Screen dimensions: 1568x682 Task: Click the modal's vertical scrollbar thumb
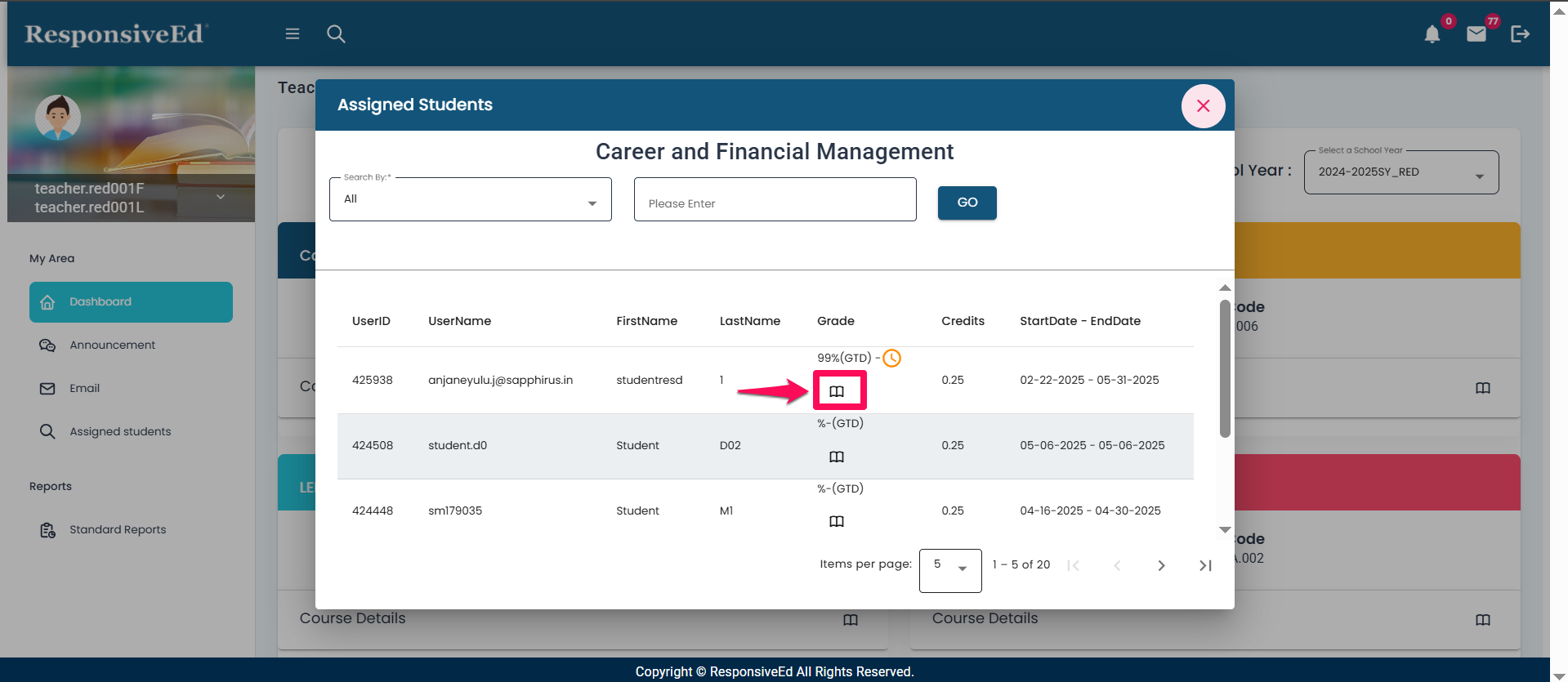tap(1224, 368)
